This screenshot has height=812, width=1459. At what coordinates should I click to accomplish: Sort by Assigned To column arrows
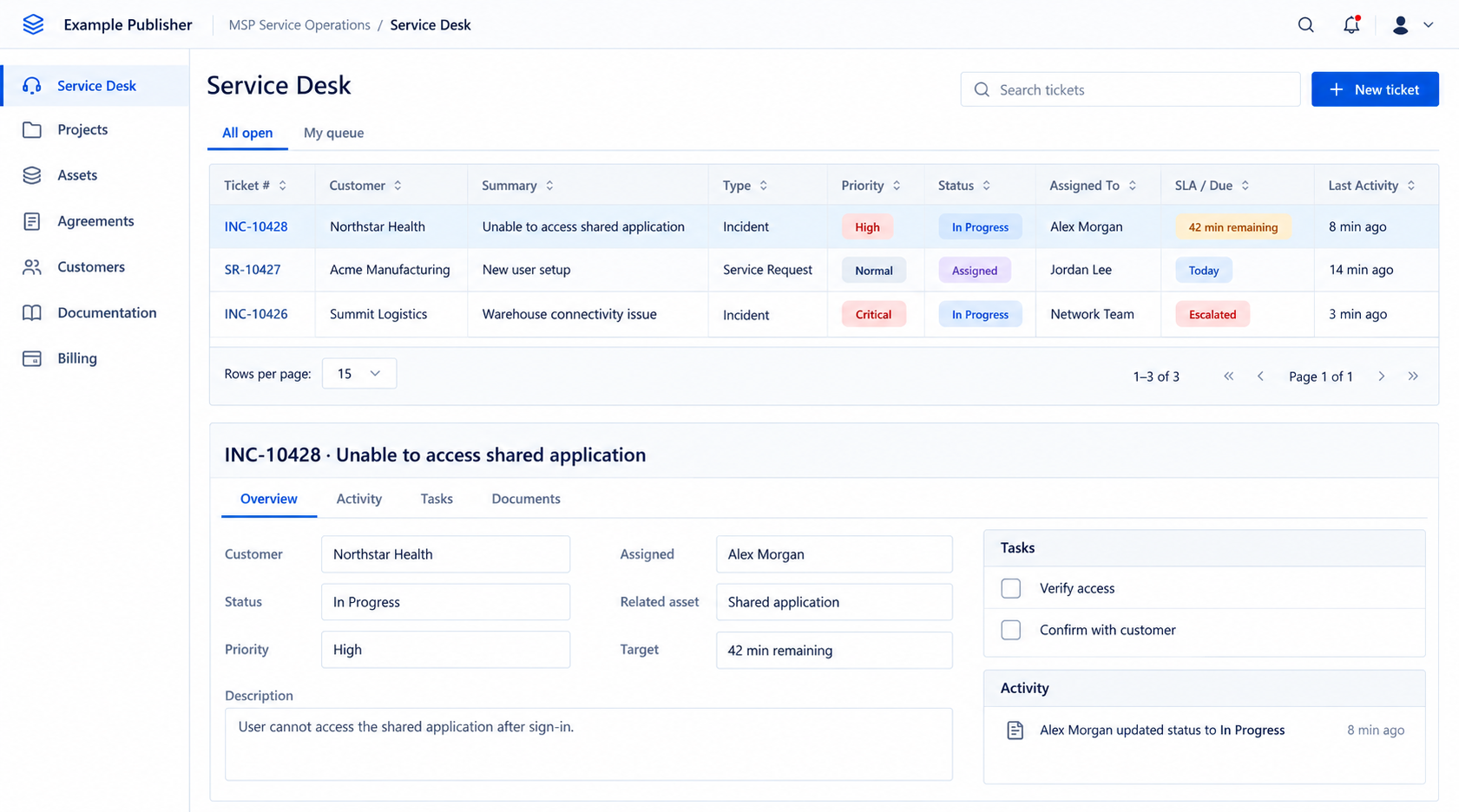(x=1133, y=186)
